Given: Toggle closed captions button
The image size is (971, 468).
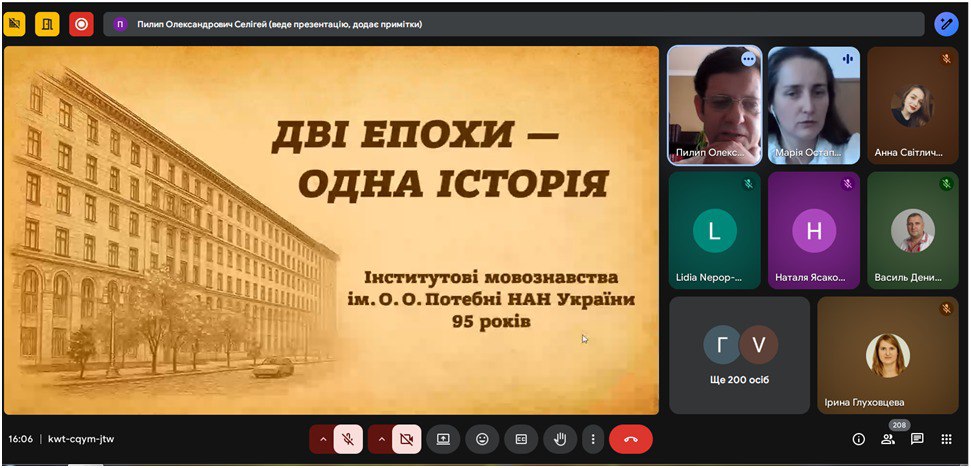Looking at the screenshot, I should (521, 439).
